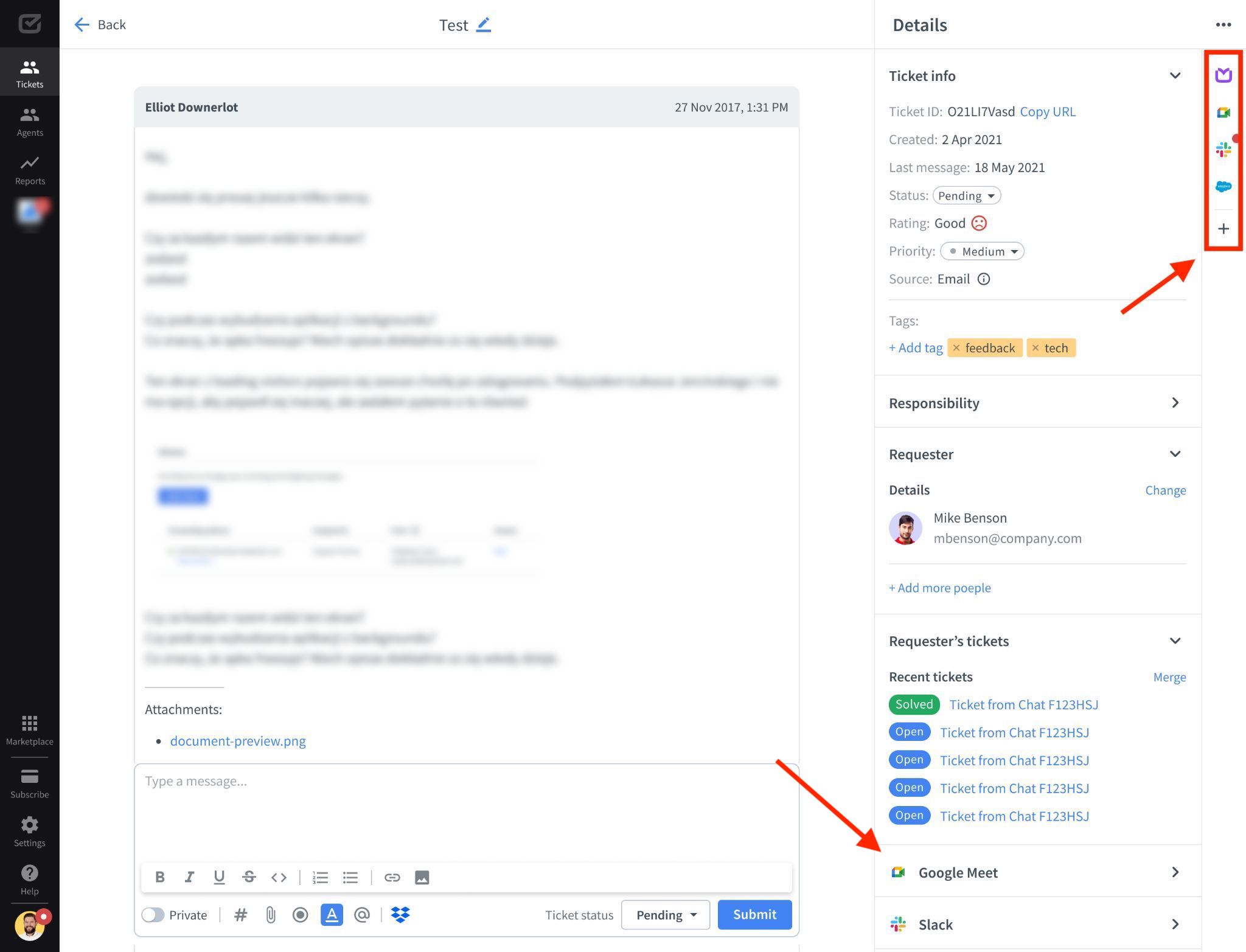Viewport: 1246px width, 952px height.
Task: Click the rating face icon
Action: pos(979,223)
